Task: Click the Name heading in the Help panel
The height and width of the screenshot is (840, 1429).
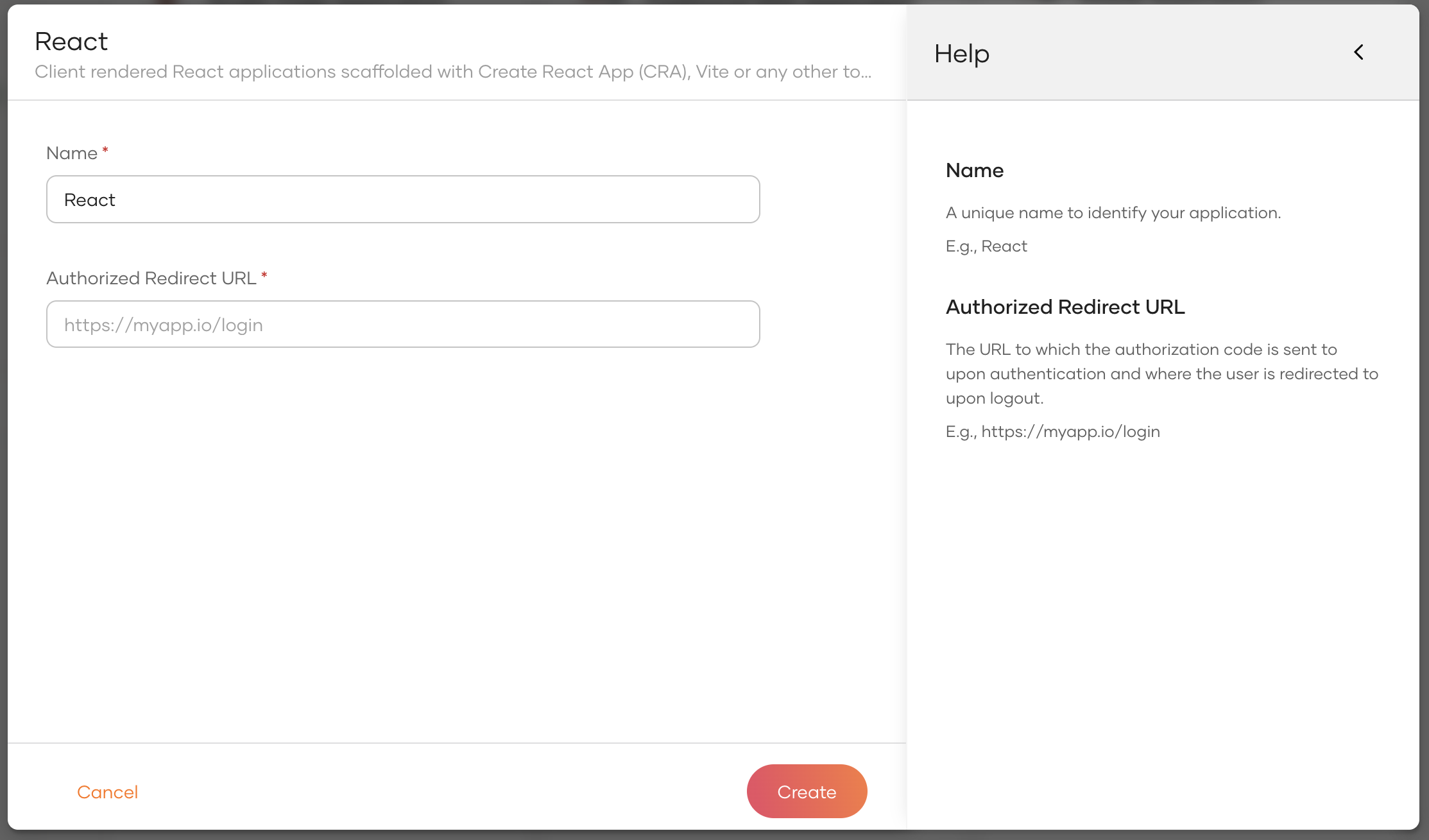Action: 974,170
